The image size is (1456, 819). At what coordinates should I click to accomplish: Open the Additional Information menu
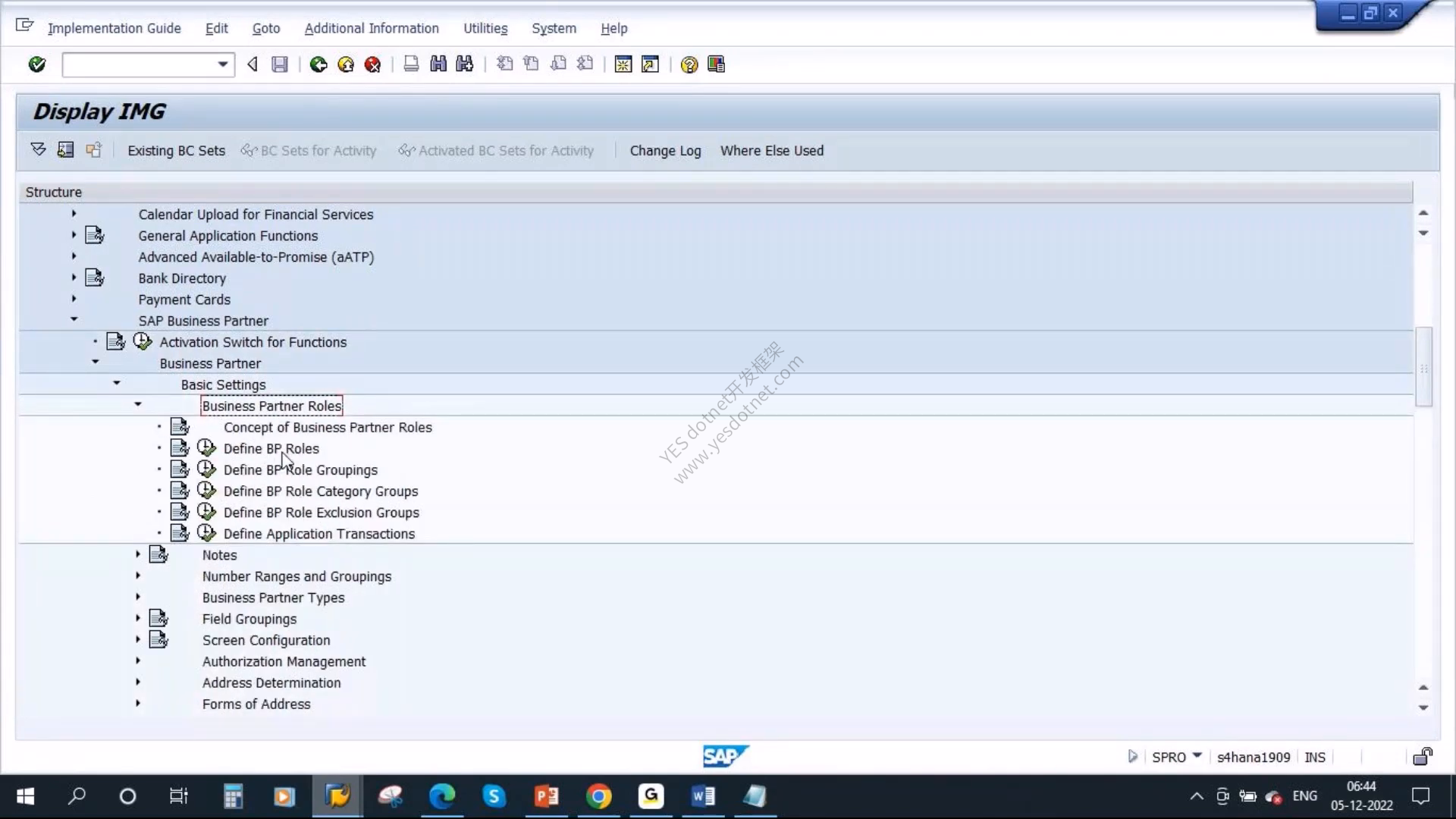coord(372,28)
